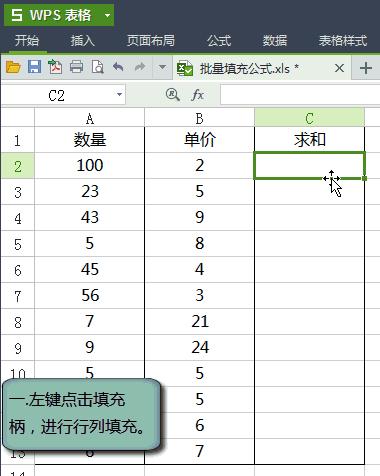
Task: Select cell containing 100
Action: tap(89, 166)
